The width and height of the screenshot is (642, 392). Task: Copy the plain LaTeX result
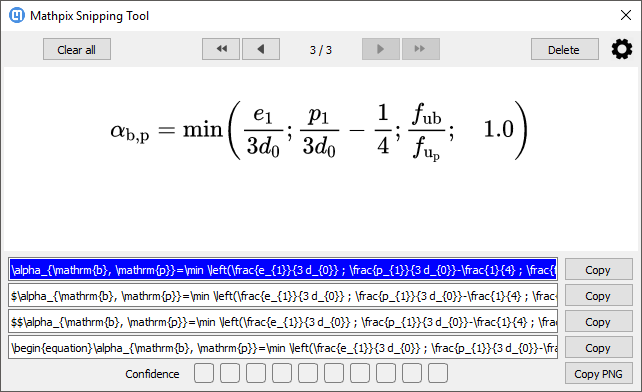coord(599,270)
